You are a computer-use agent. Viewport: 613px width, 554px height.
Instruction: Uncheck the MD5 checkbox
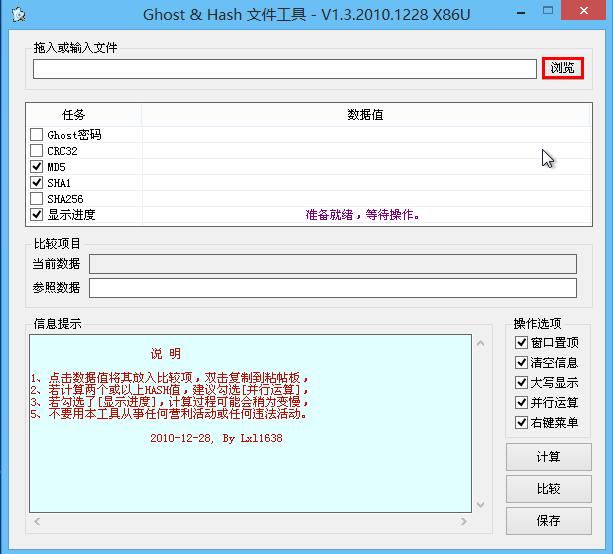37,167
